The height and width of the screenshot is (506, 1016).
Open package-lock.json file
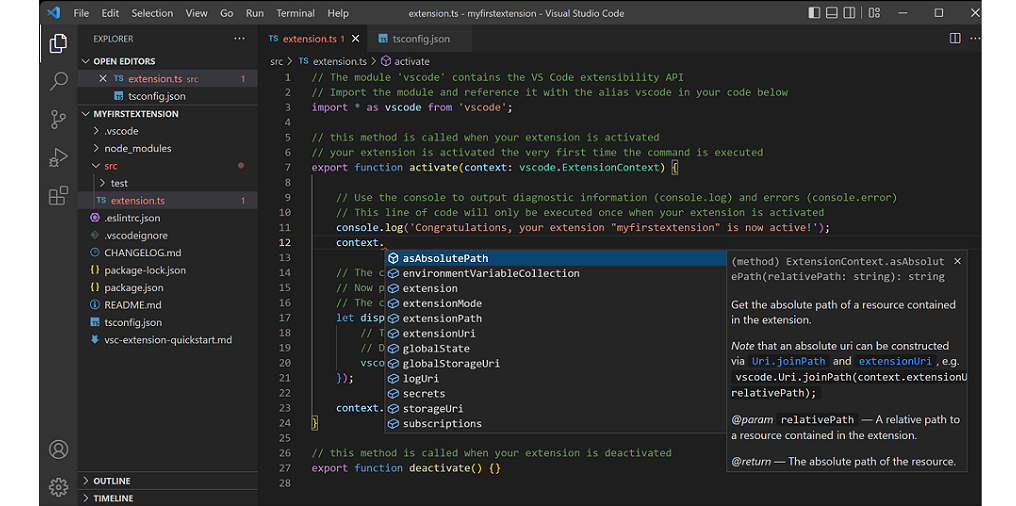click(167, 270)
